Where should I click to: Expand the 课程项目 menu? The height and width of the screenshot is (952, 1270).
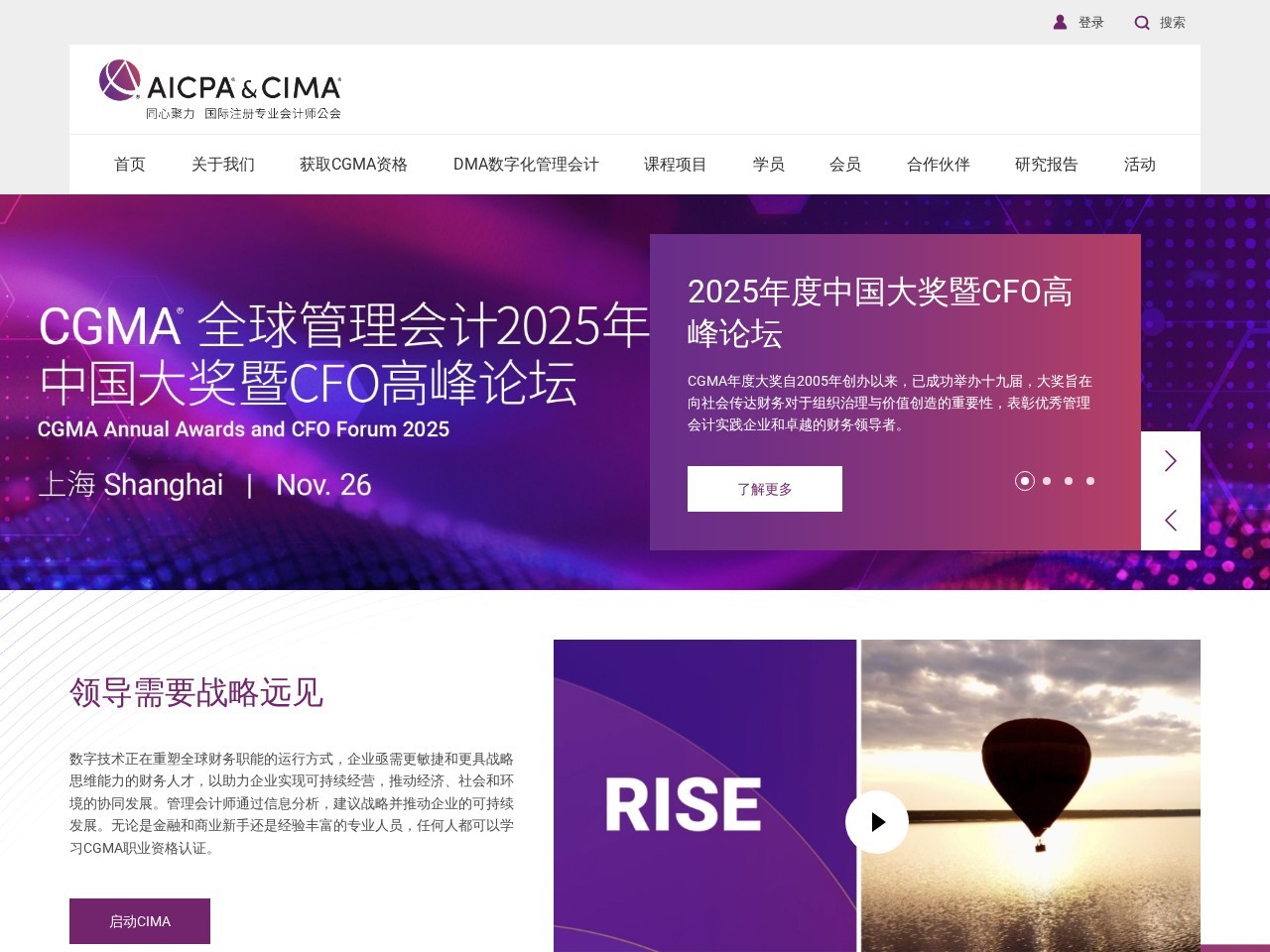pyautogui.click(x=675, y=165)
